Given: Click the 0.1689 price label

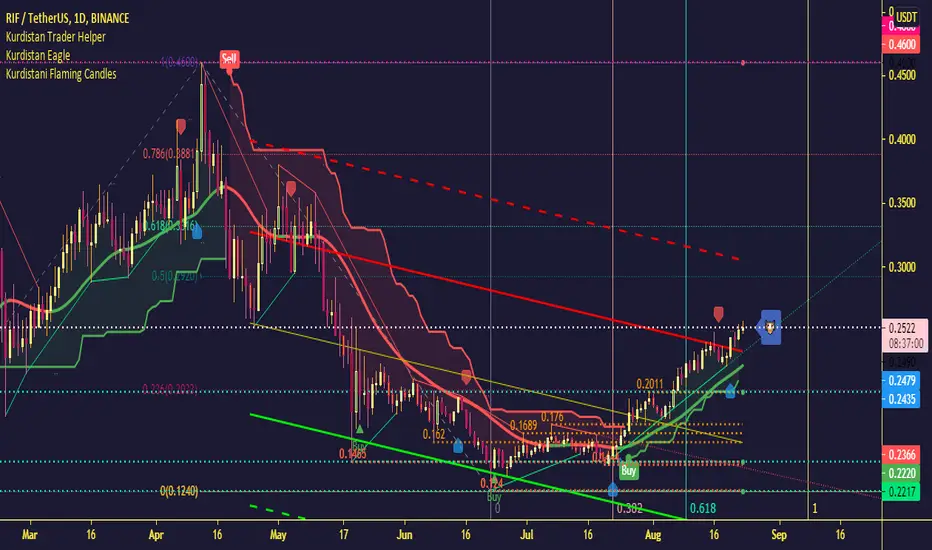Looking at the screenshot, I should (524, 425).
